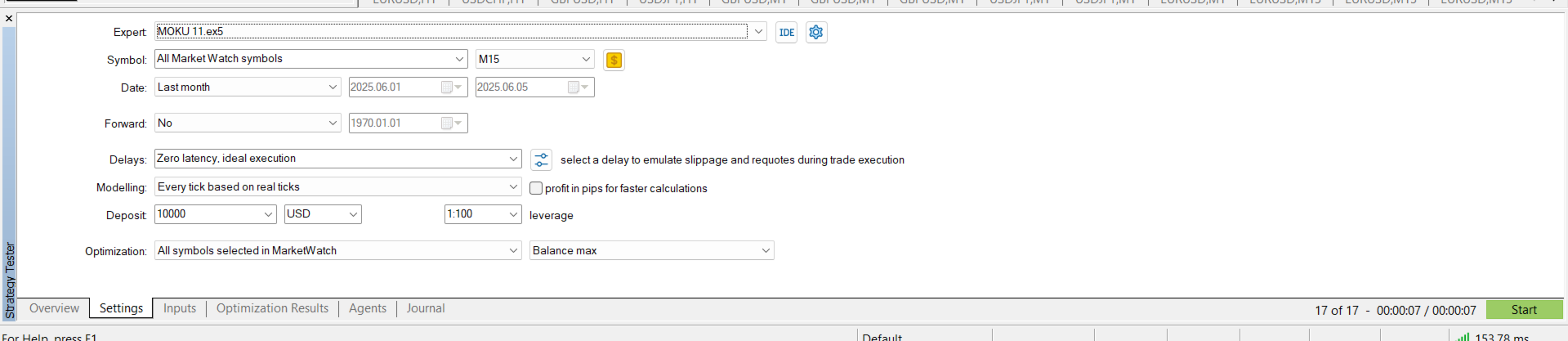The width and height of the screenshot is (1568, 341).
Task: Open expert properties gear icon
Action: (815, 32)
